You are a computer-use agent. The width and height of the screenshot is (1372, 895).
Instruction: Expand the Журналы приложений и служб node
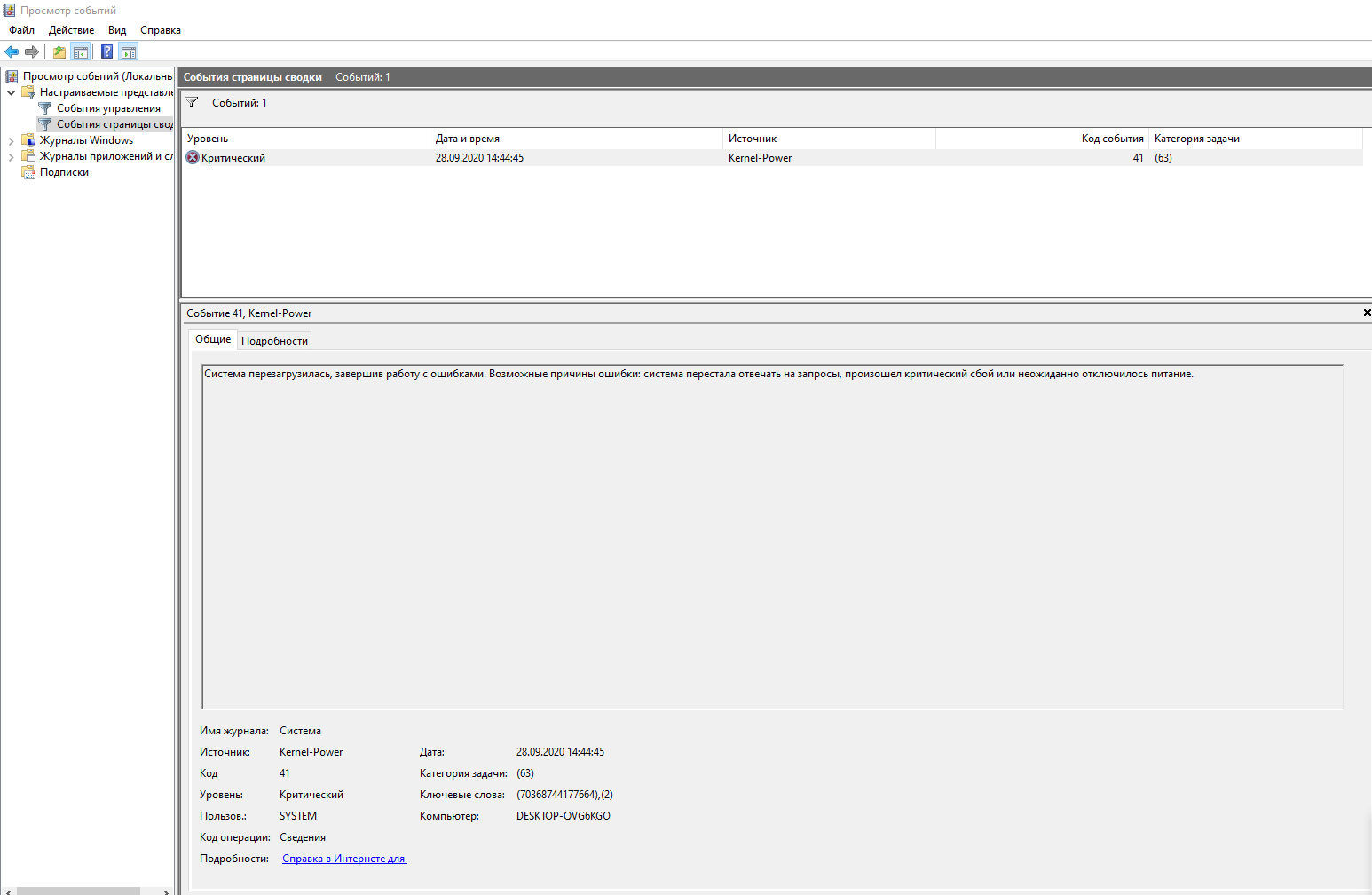click(x=11, y=156)
